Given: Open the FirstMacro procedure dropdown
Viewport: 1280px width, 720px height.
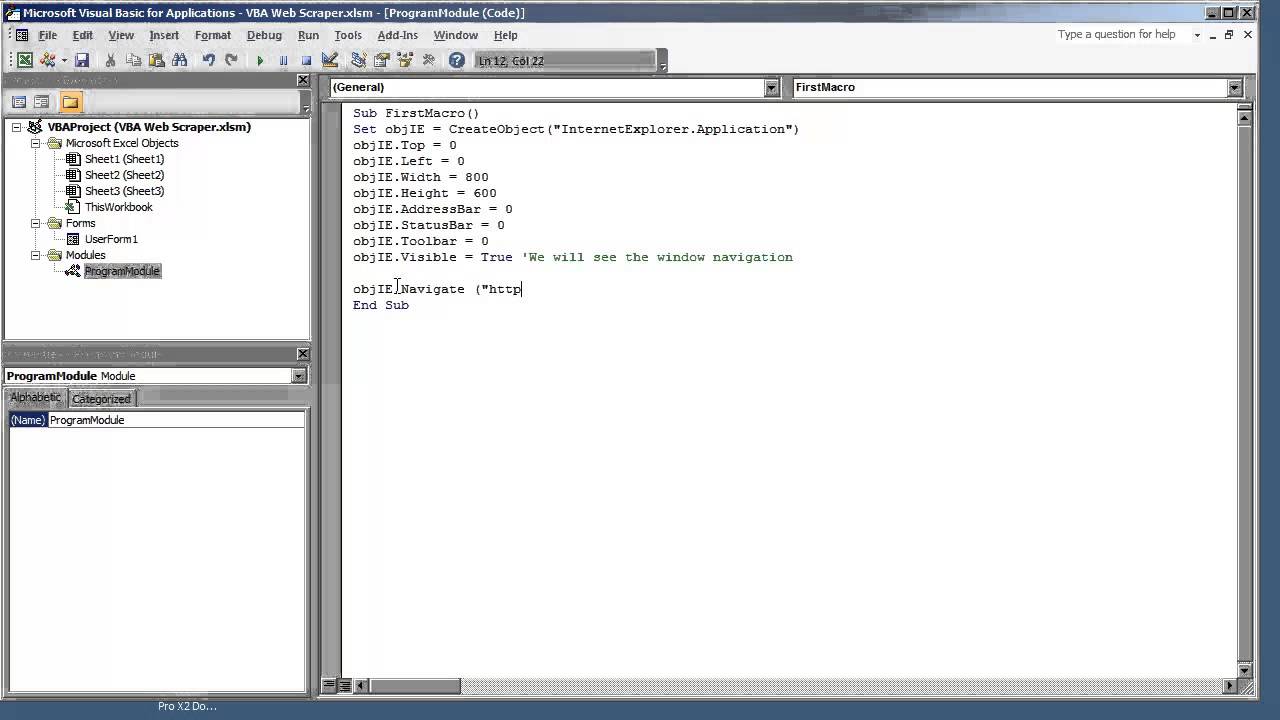Looking at the screenshot, I should coord(1234,87).
